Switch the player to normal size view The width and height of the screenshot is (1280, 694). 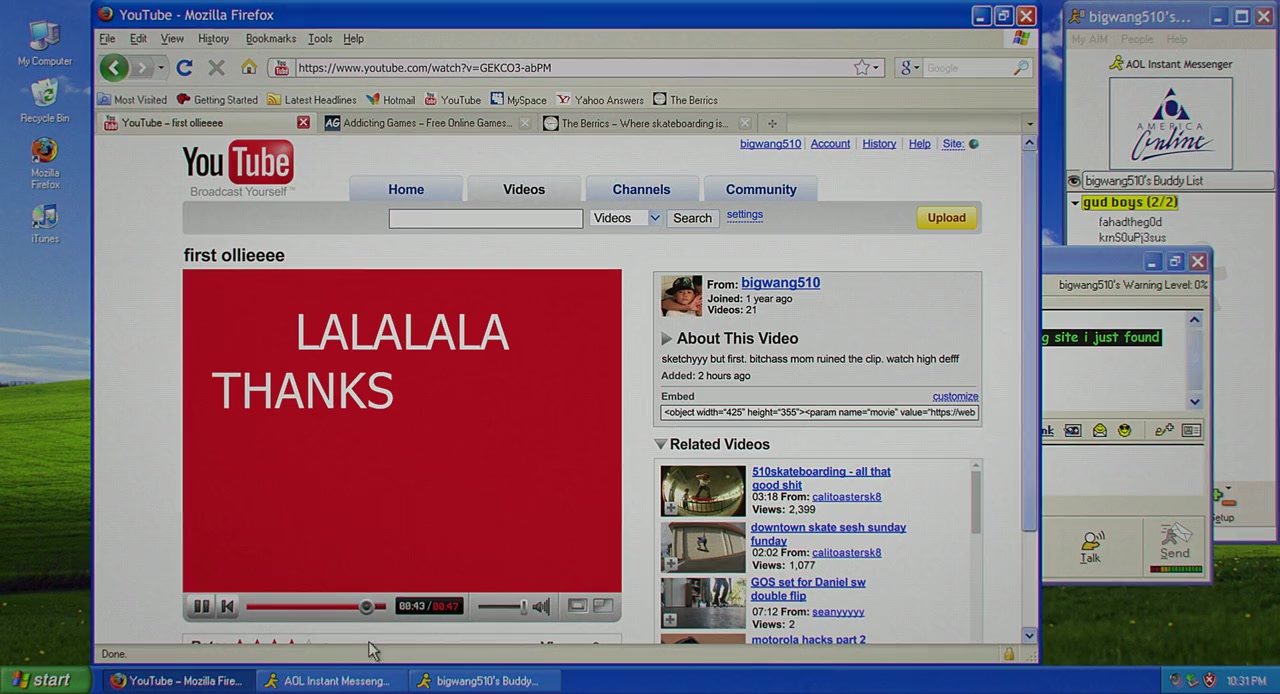pos(577,605)
